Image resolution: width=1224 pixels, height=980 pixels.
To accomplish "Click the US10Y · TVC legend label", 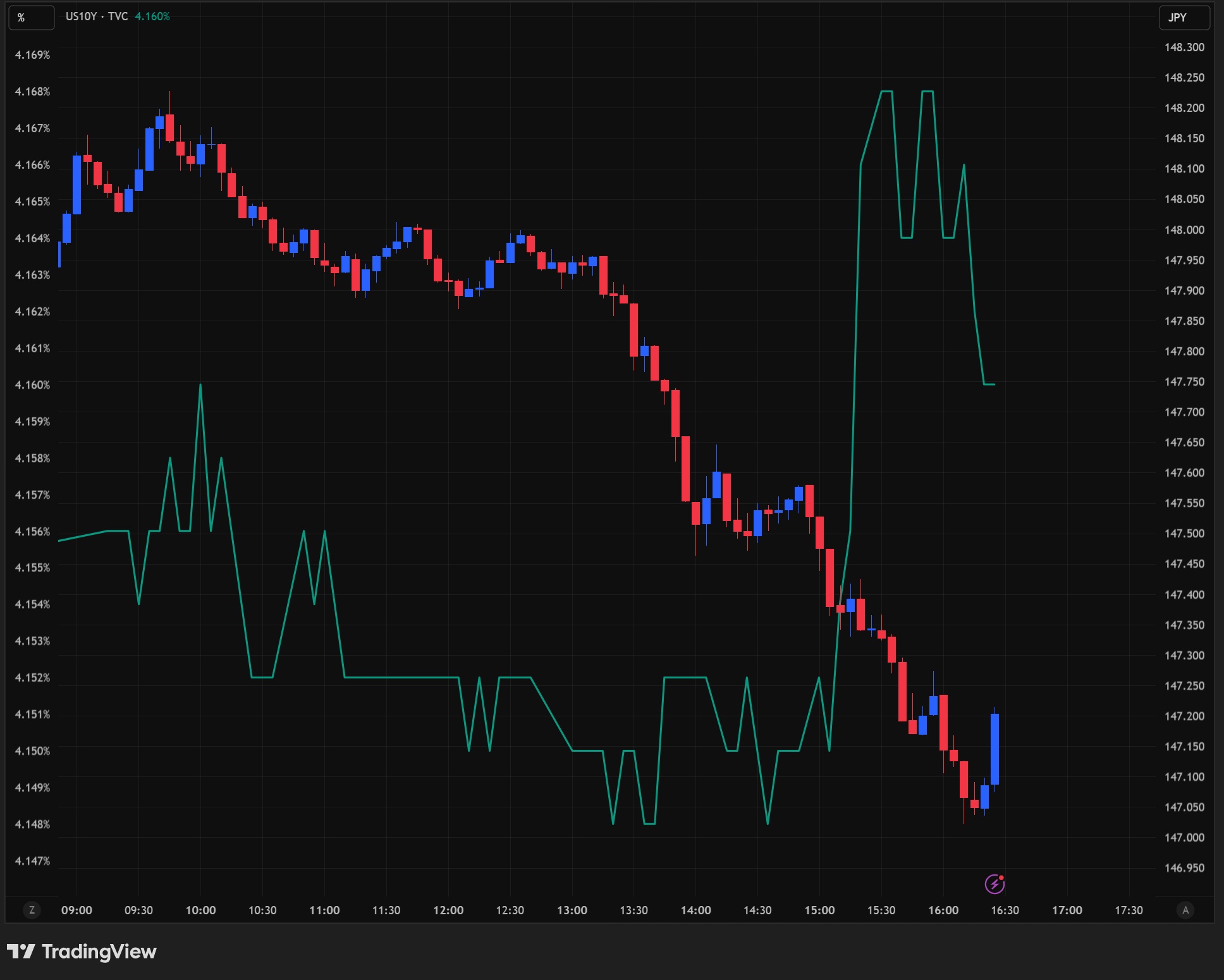I will coord(96,16).
